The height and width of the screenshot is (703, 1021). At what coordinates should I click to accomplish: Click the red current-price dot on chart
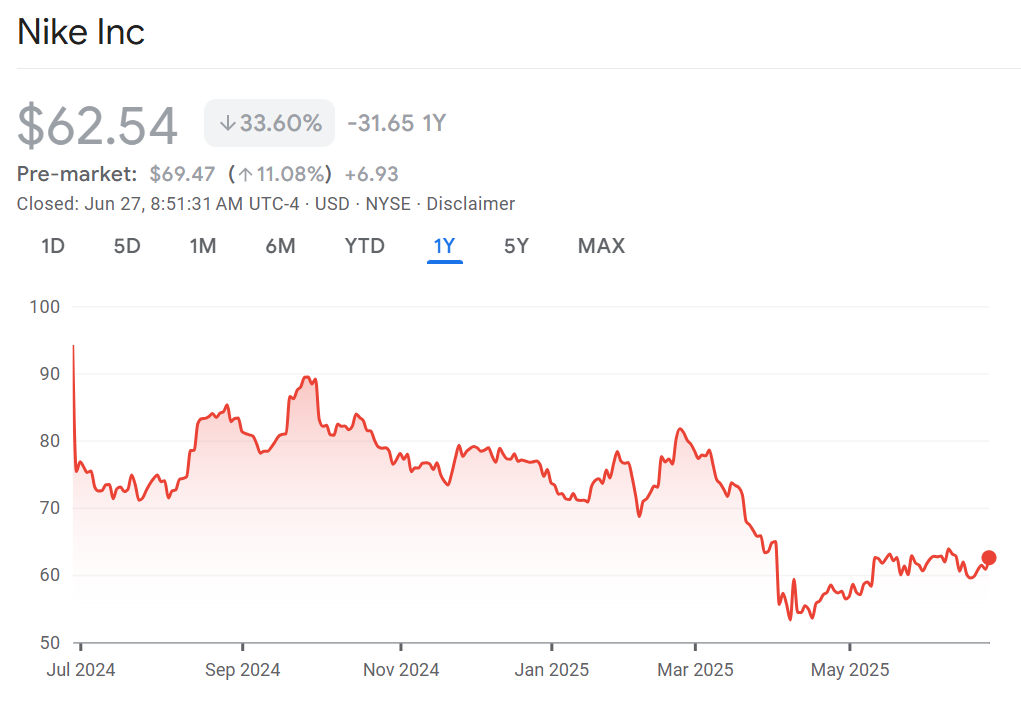pyautogui.click(x=989, y=558)
